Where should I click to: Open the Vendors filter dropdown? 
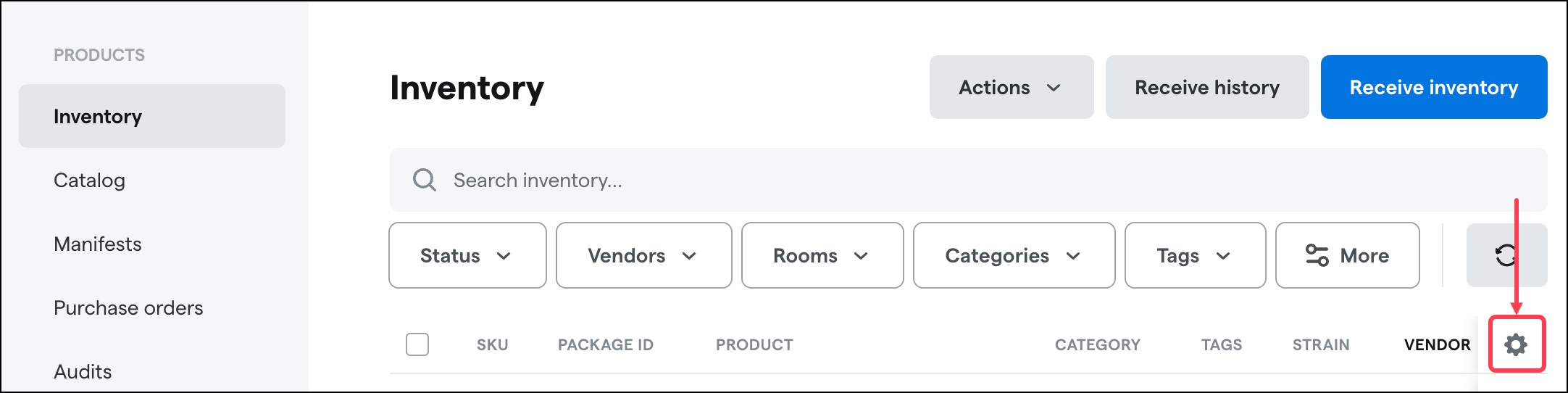click(643, 255)
